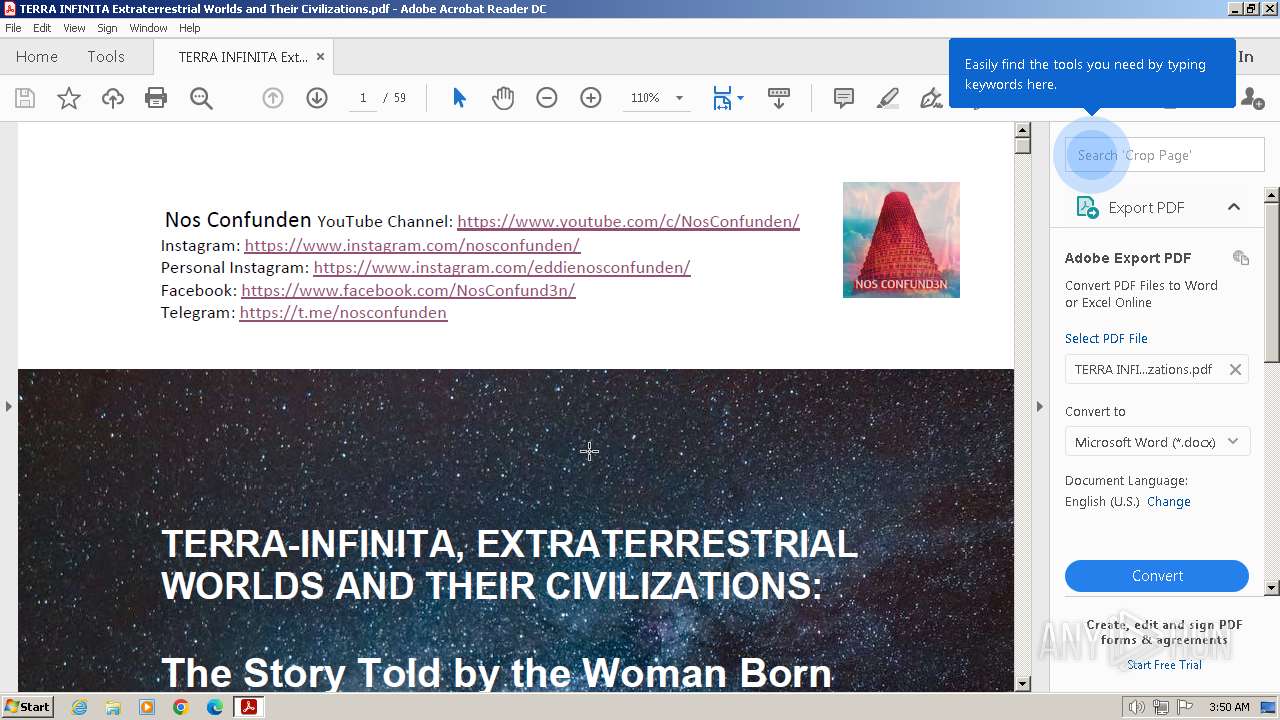Click the Search tools field

[1164, 155]
